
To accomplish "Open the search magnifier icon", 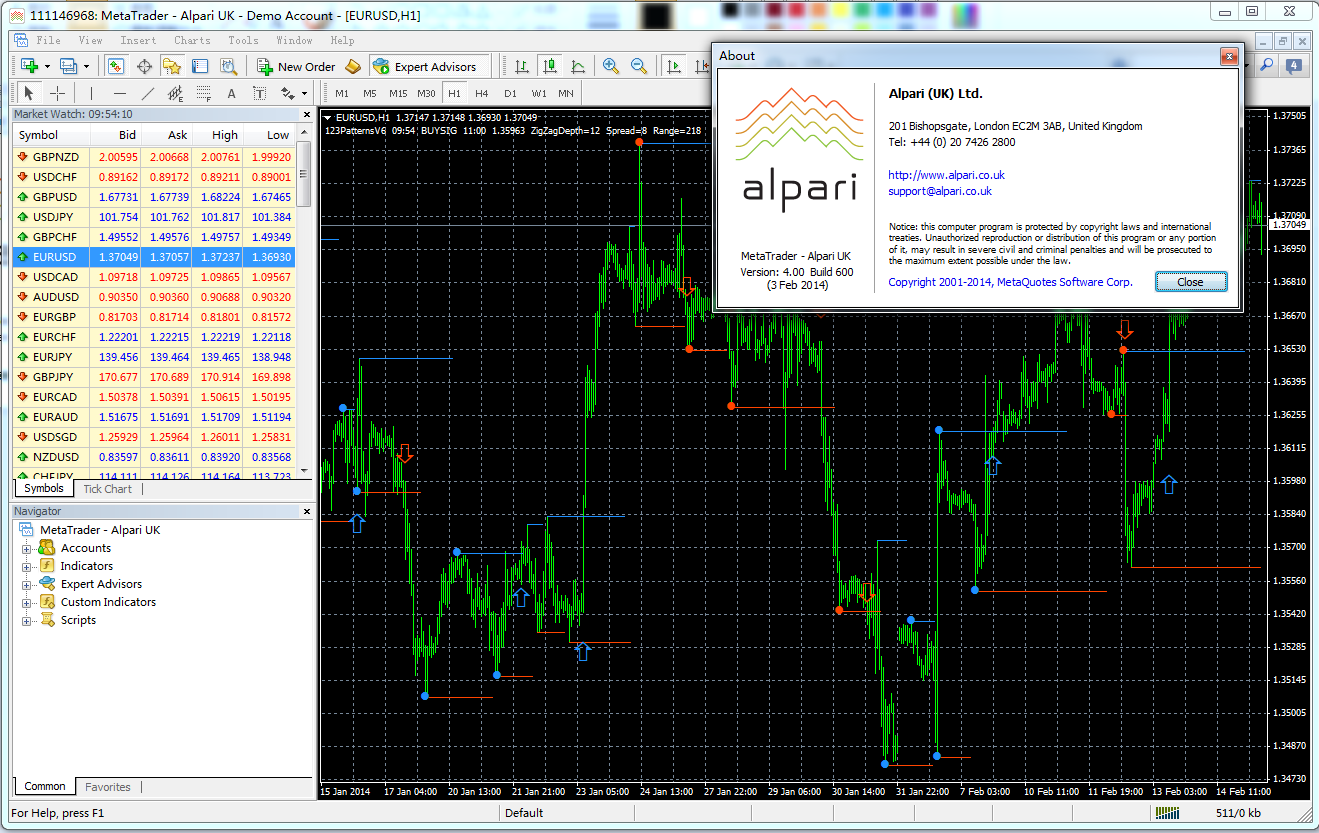I will pos(1267,66).
